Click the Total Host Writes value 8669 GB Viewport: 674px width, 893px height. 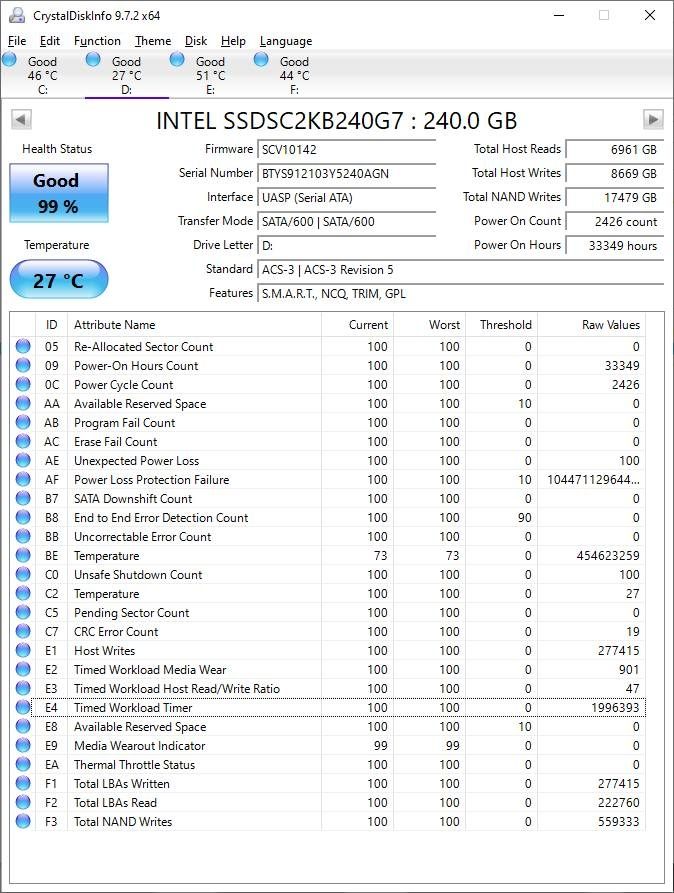(615, 173)
